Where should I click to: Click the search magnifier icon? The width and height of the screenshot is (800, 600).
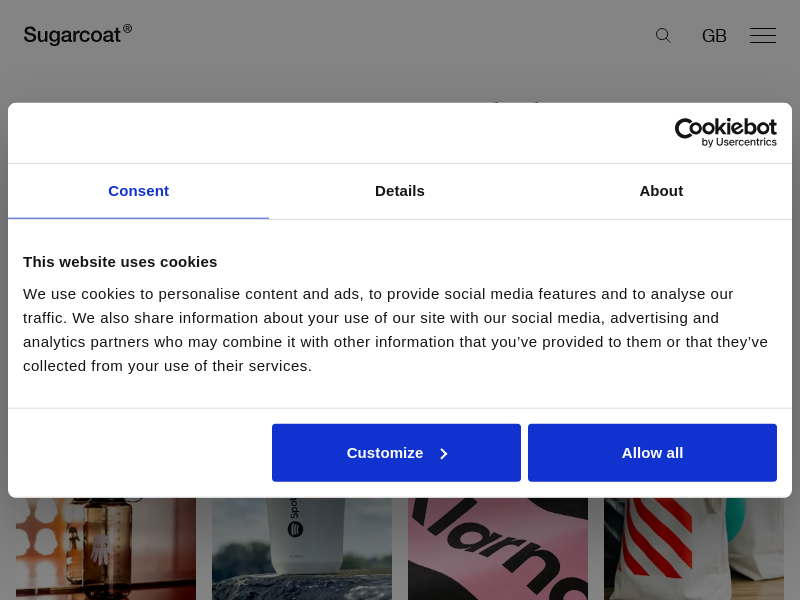point(663,36)
